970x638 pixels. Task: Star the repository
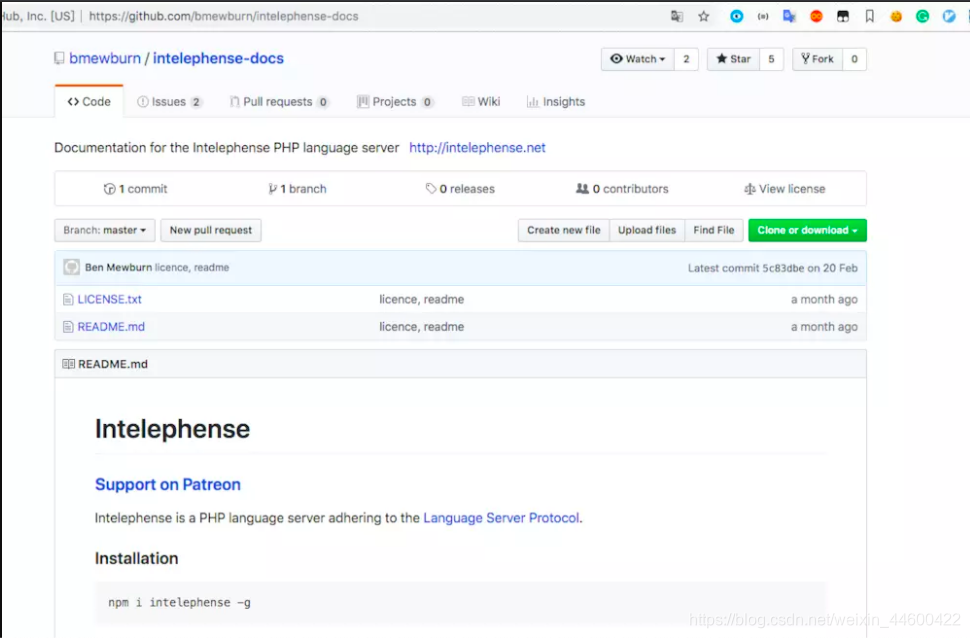click(x=733, y=59)
